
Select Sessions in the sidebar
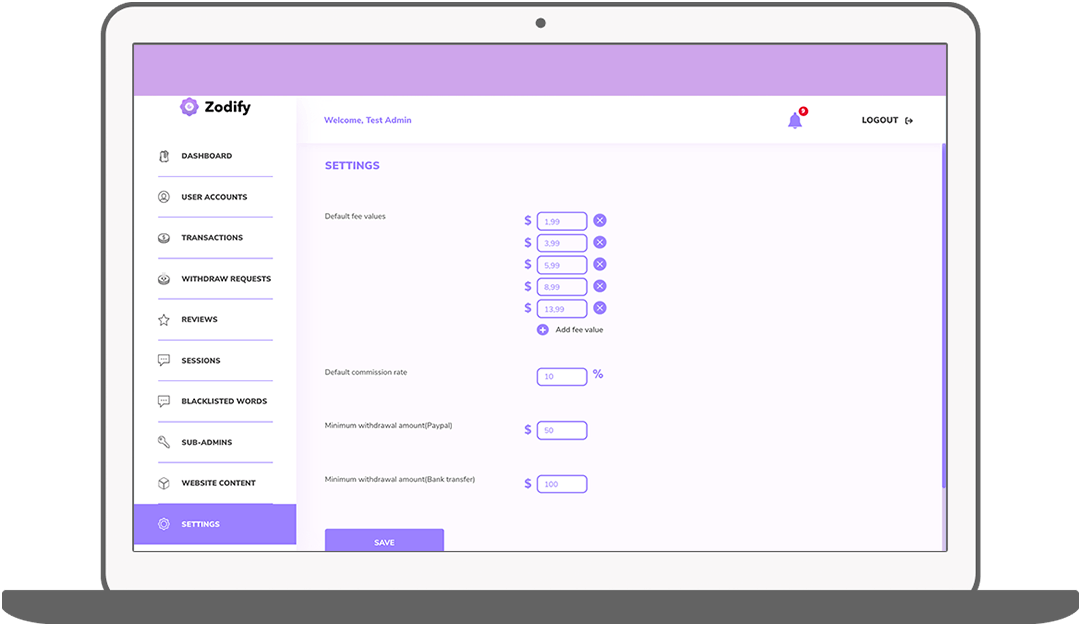click(x=201, y=361)
